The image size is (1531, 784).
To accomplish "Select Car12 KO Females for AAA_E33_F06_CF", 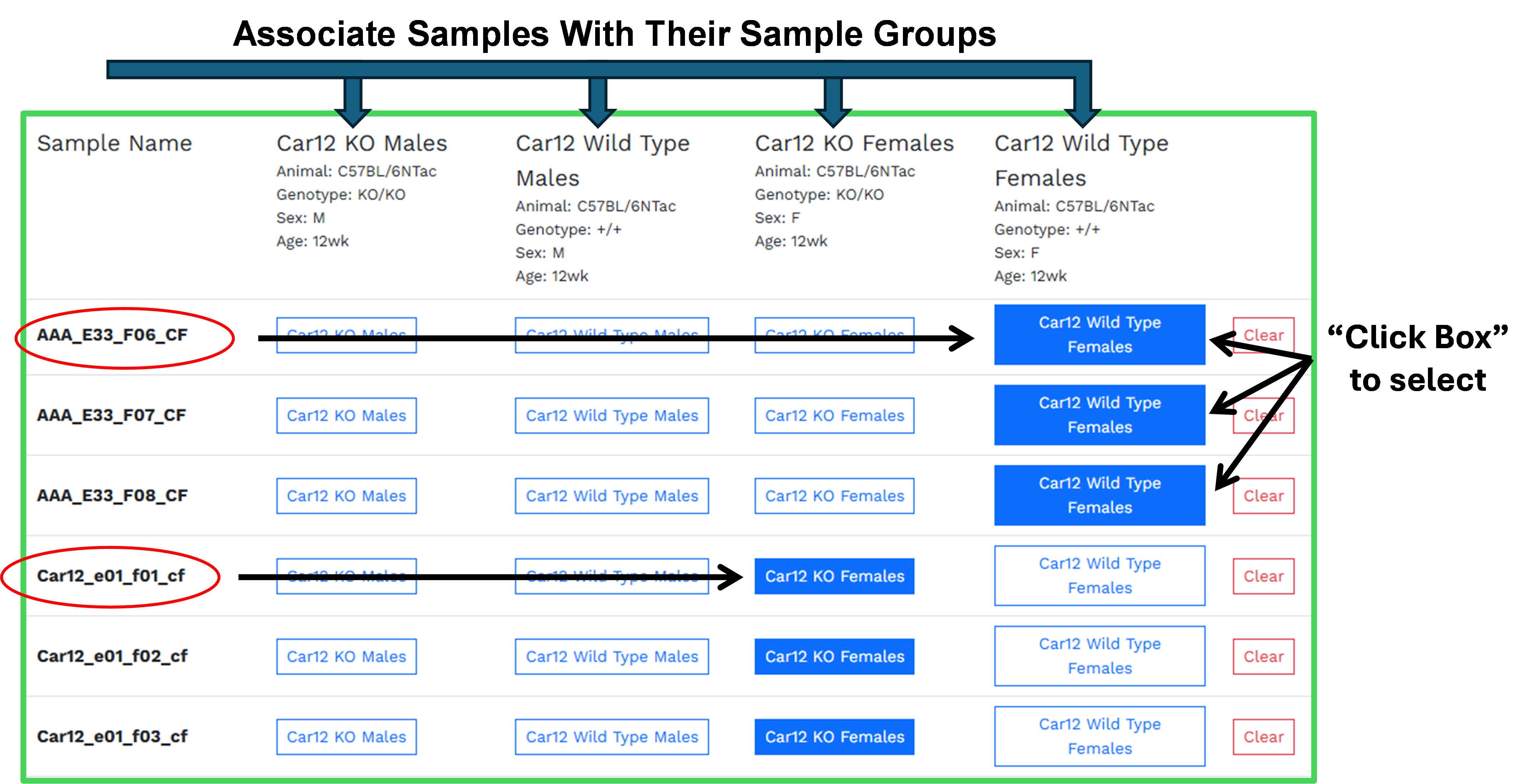I will [835, 335].
